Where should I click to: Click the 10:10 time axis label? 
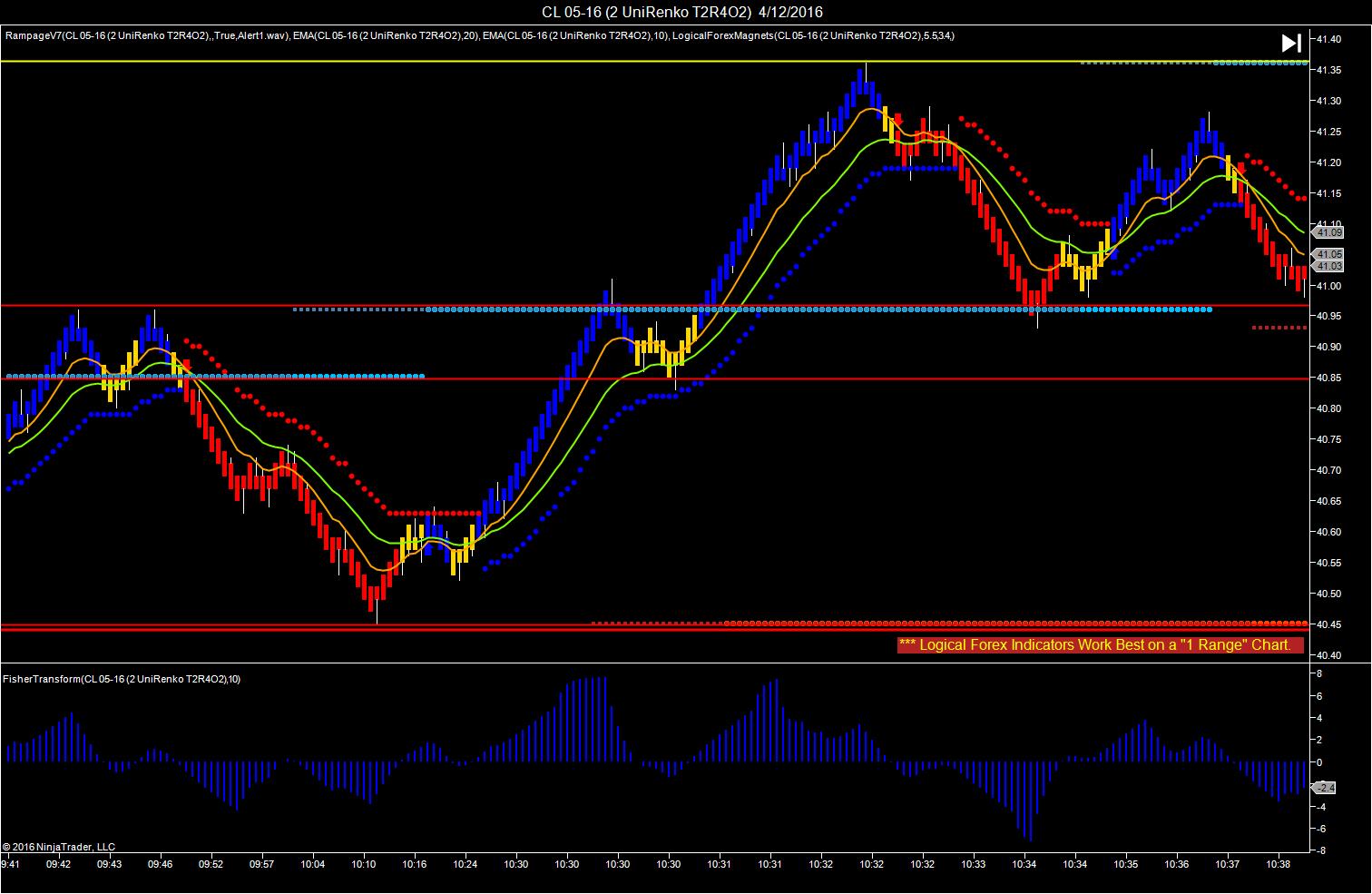point(364,865)
